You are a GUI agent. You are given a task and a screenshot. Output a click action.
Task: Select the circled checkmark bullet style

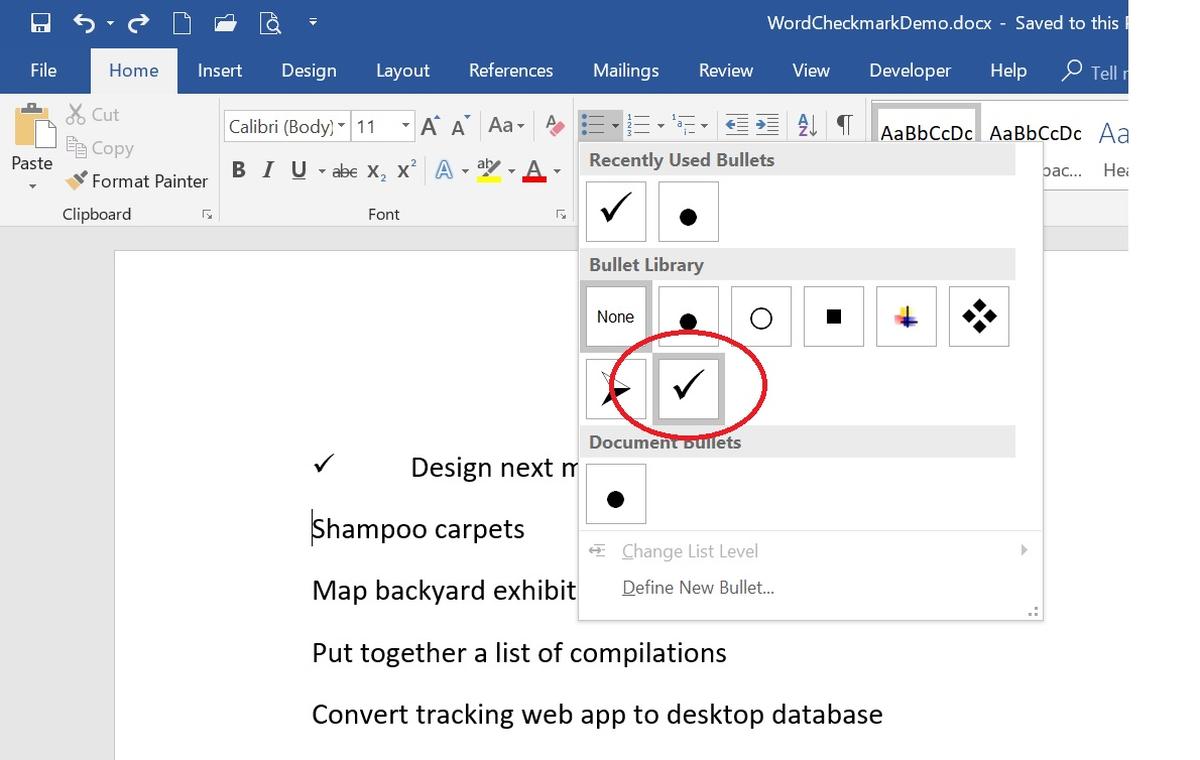click(x=688, y=387)
